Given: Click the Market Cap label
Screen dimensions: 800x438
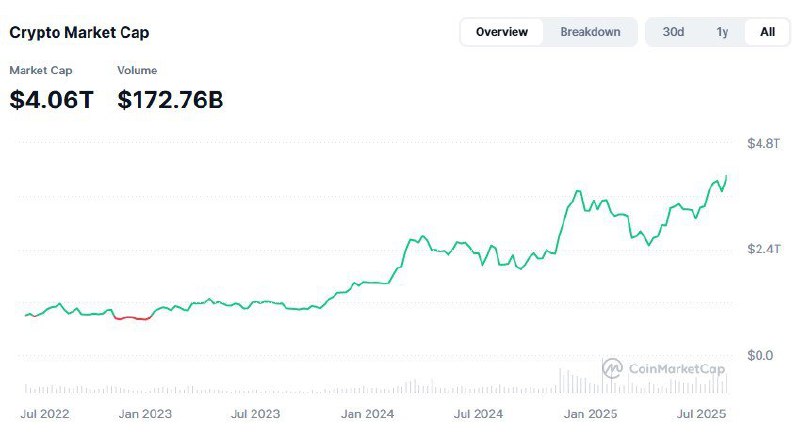Looking at the screenshot, I should [41, 70].
